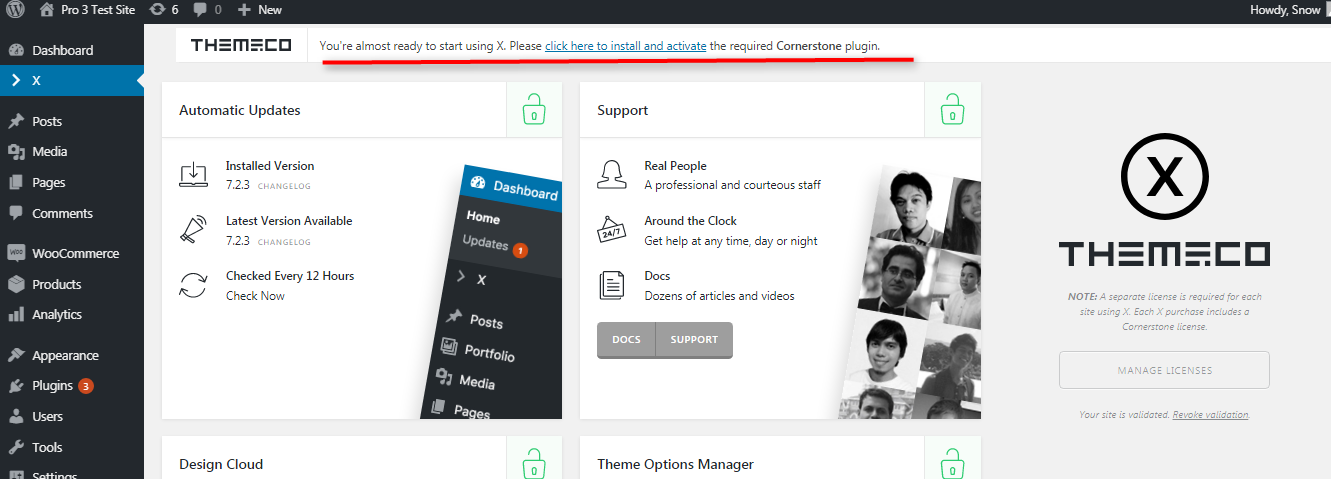Screen dimensions: 1331x479
Task: Open the Latest Version Available changelog link
Action: [x=284, y=242]
